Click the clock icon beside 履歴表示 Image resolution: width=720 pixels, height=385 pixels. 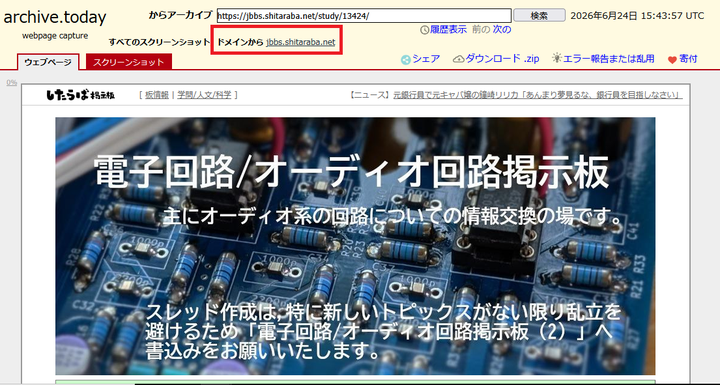click(x=424, y=30)
